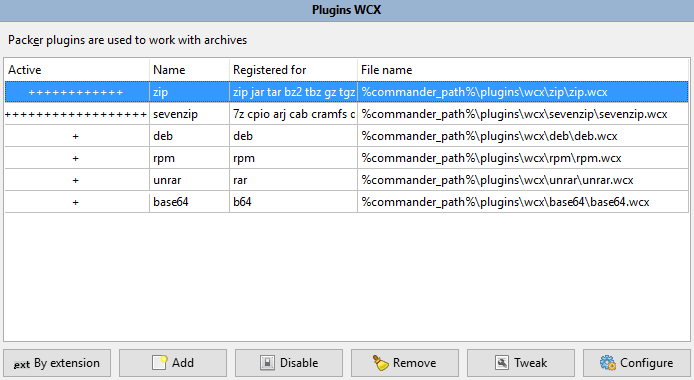The width and height of the screenshot is (694, 380).
Task: Select the sevenzip plugin name cell
Action: [189, 114]
